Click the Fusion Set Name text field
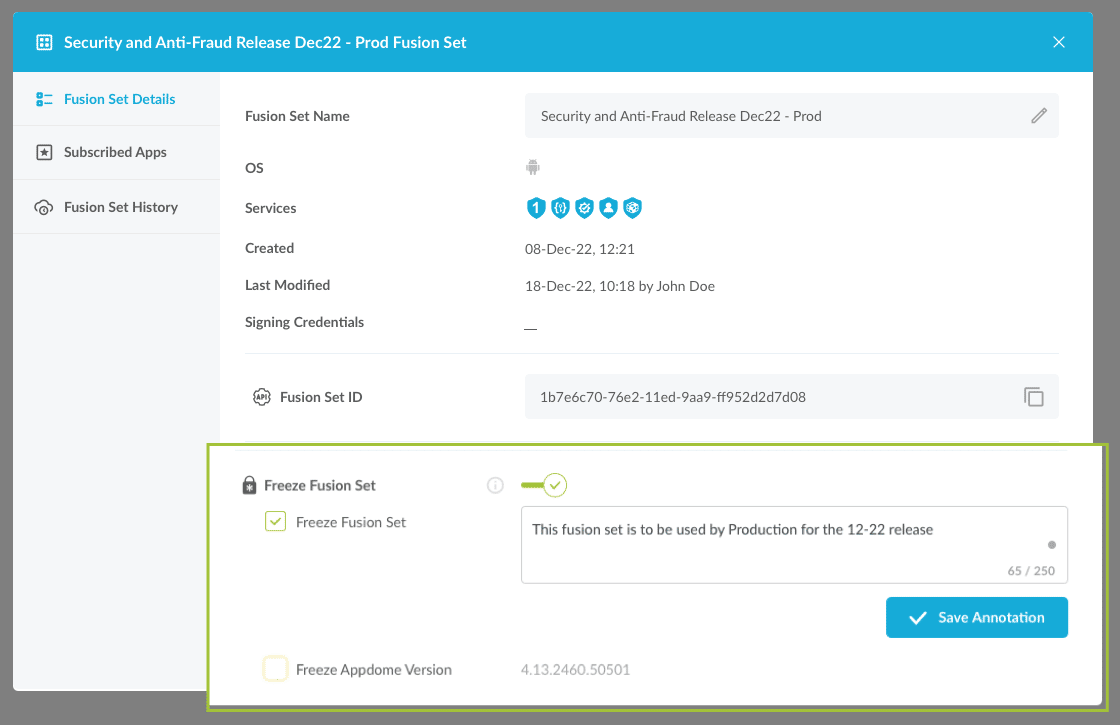1120x725 pixels. click(x=770, y=116)
